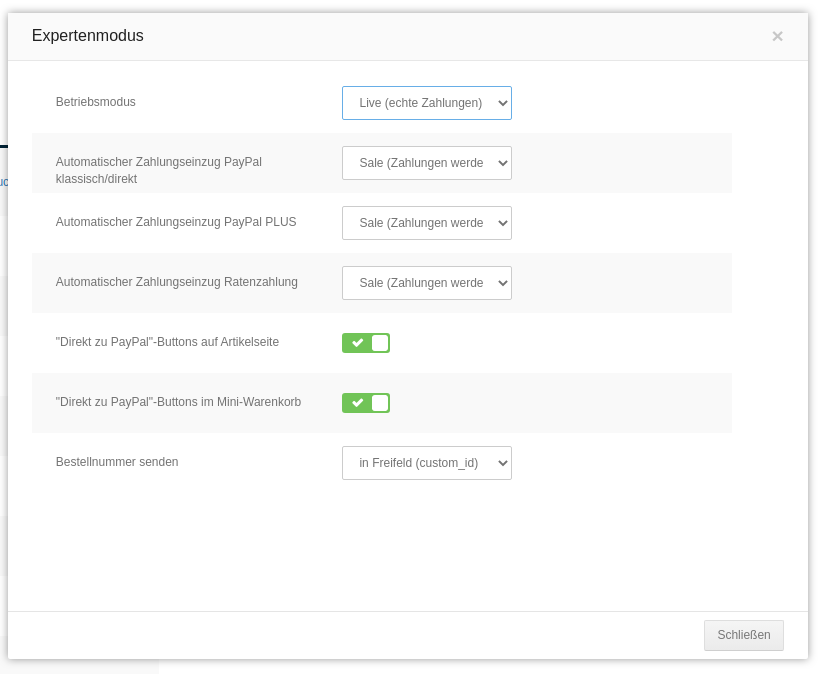Click the checkmark icon in the Mini-Warenkorb toggle
Image resolution: width=822 pixels, height=674 pixels.
(x=357, y=403)
